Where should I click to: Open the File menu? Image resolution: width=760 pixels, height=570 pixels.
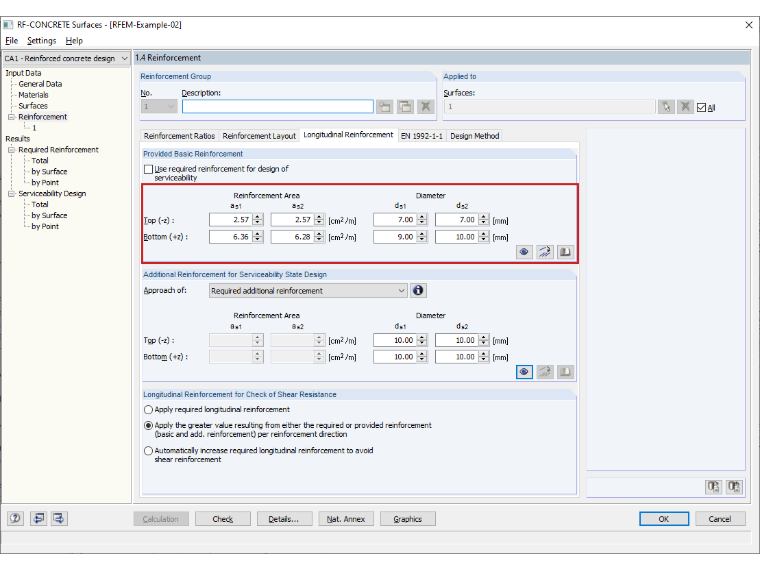(x=12, y=41)
